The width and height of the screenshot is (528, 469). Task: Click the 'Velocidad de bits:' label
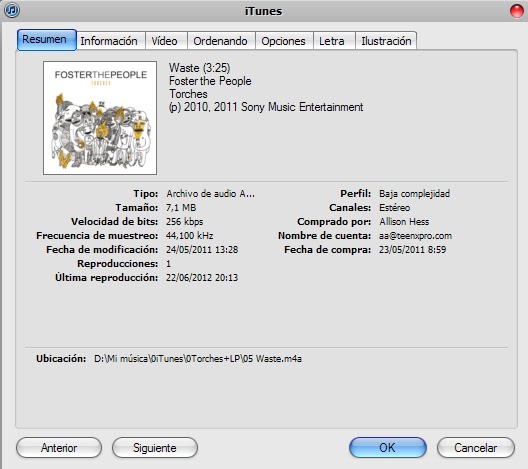point(114,222)
